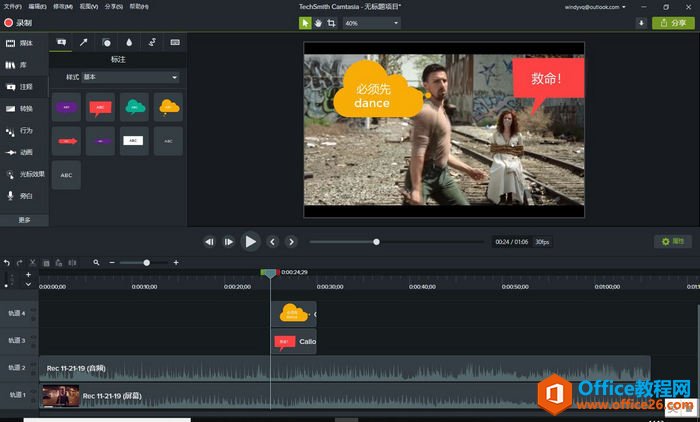Click the download arrow icon beside Share
This screenshot has height=422, width=700.
pos(641,22)
